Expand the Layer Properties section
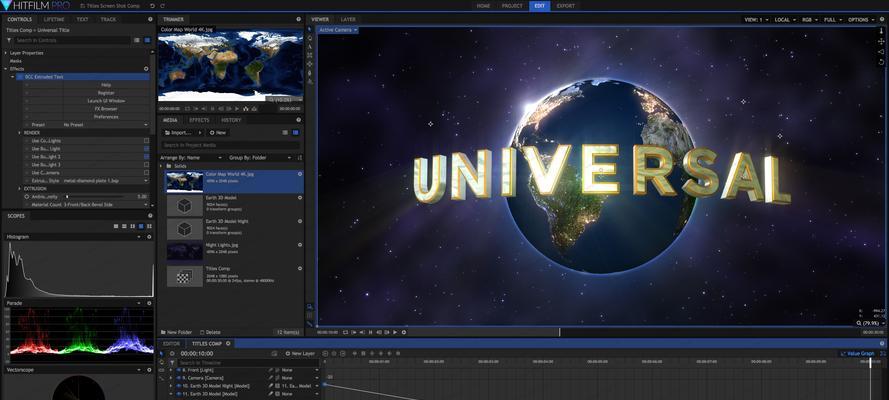This screenshot has height=400, width=889. tap(6, 53)
